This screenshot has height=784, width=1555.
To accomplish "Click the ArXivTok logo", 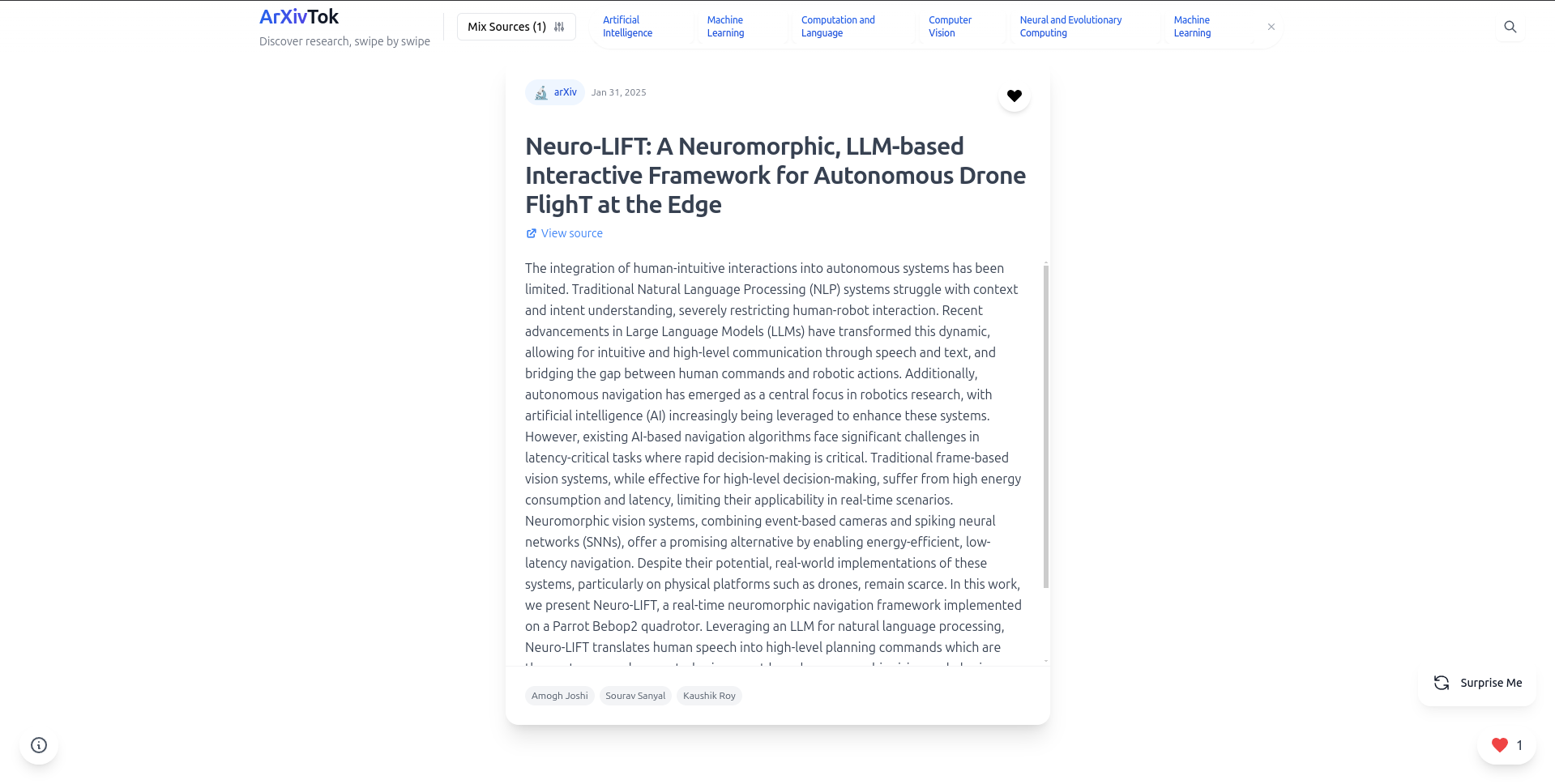I will pyautogui.click(x=299, y=17).
